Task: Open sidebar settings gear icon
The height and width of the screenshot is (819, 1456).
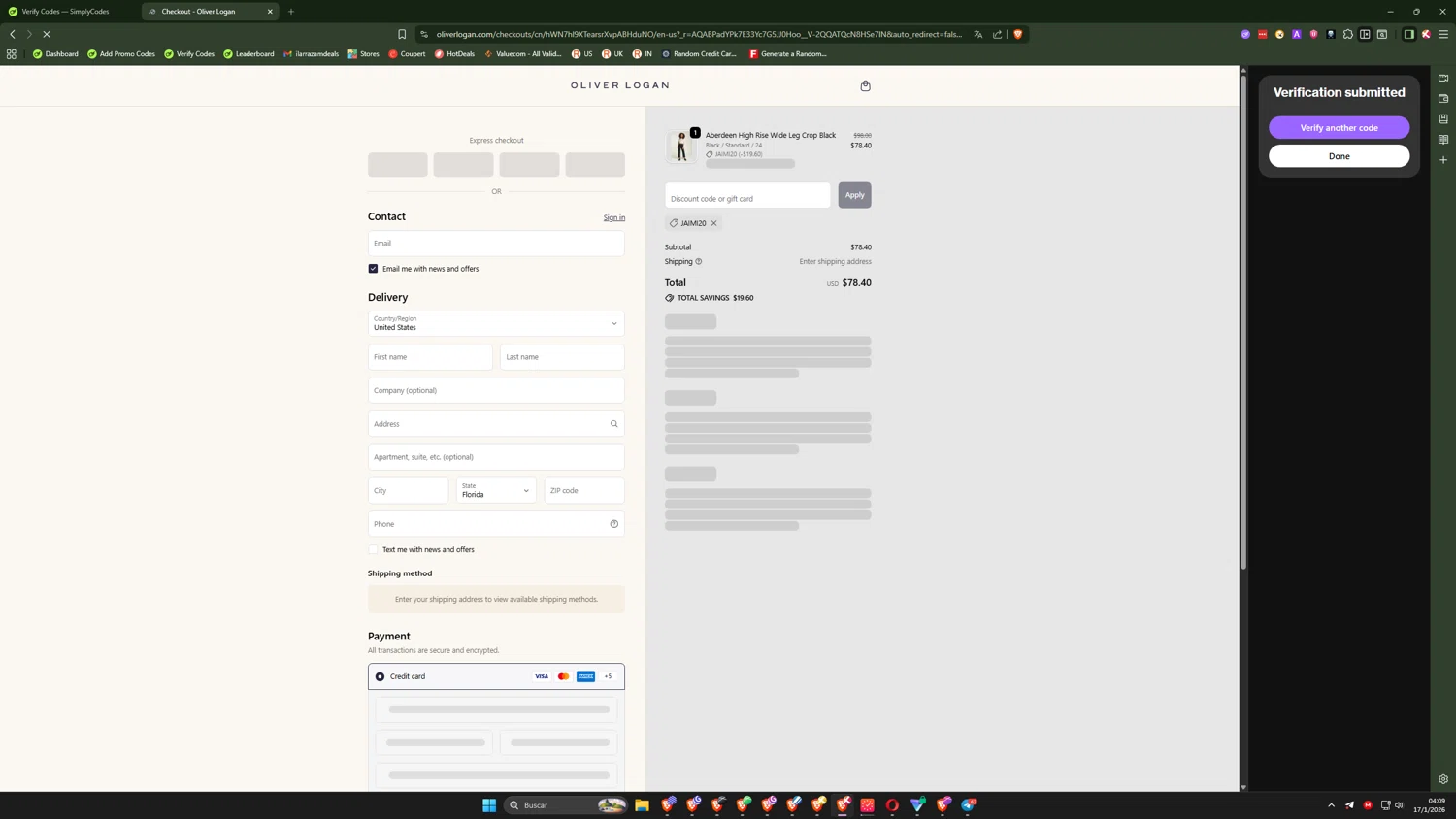Action: point(1443,779)
